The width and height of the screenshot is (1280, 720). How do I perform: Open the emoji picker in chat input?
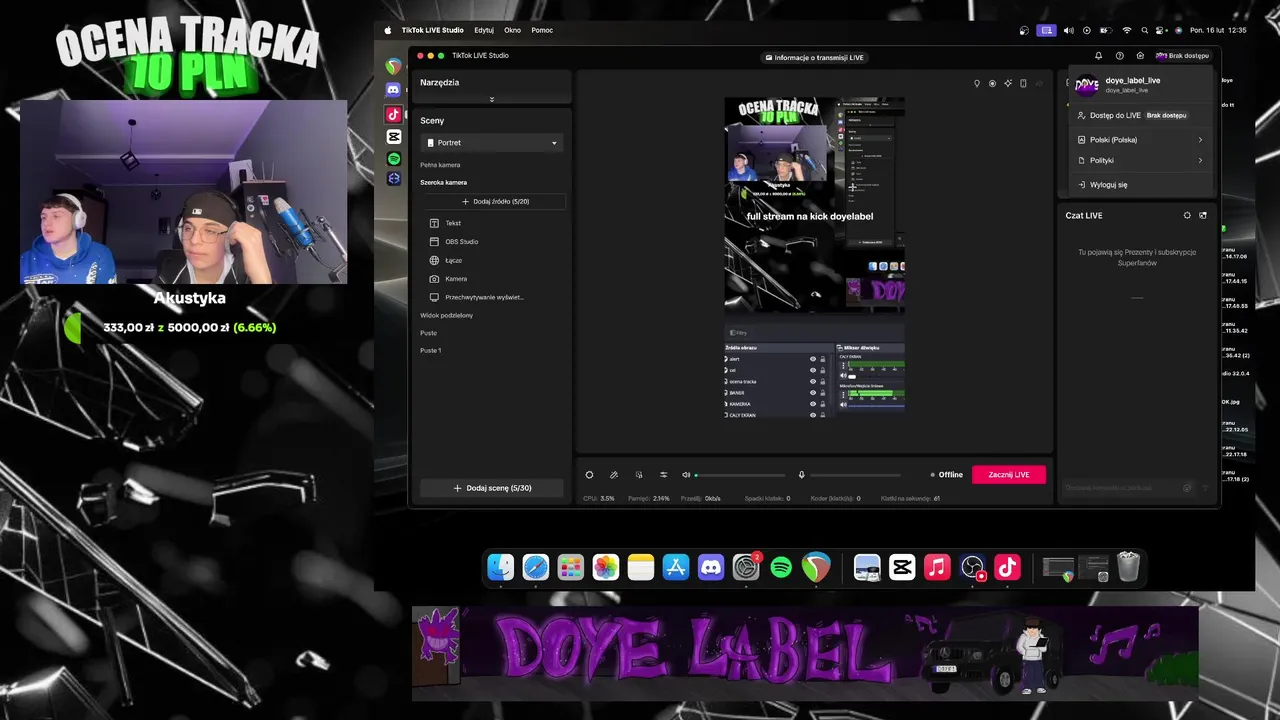coord(1187,488)
